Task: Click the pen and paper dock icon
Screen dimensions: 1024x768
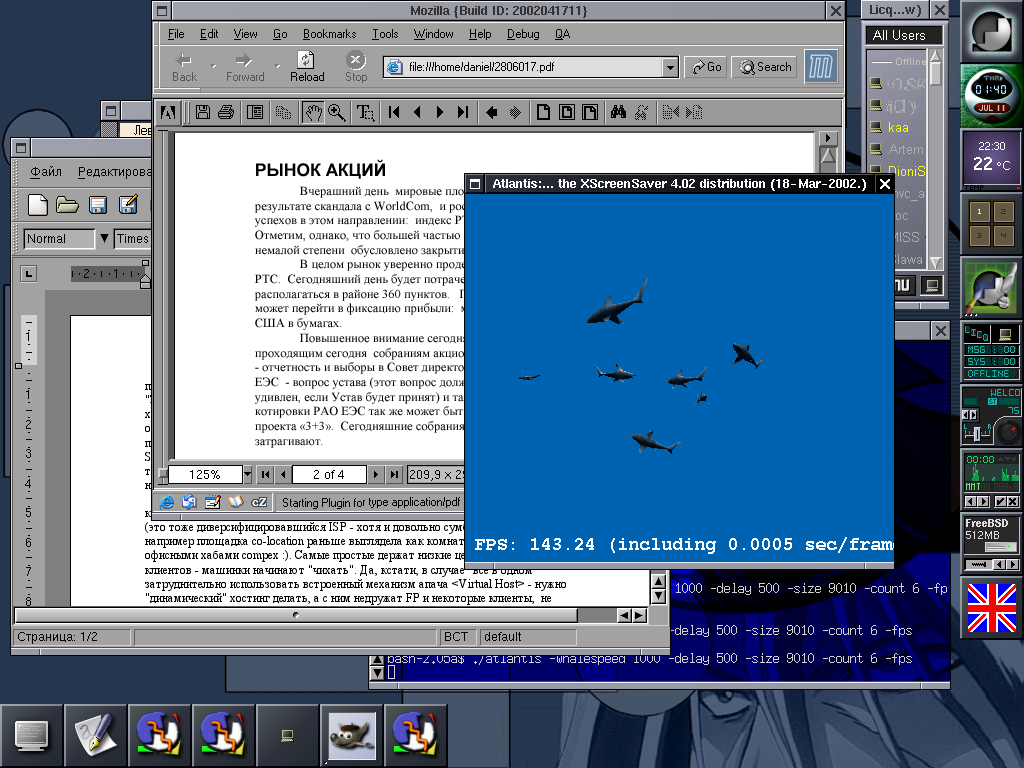Action: point(95,735)
